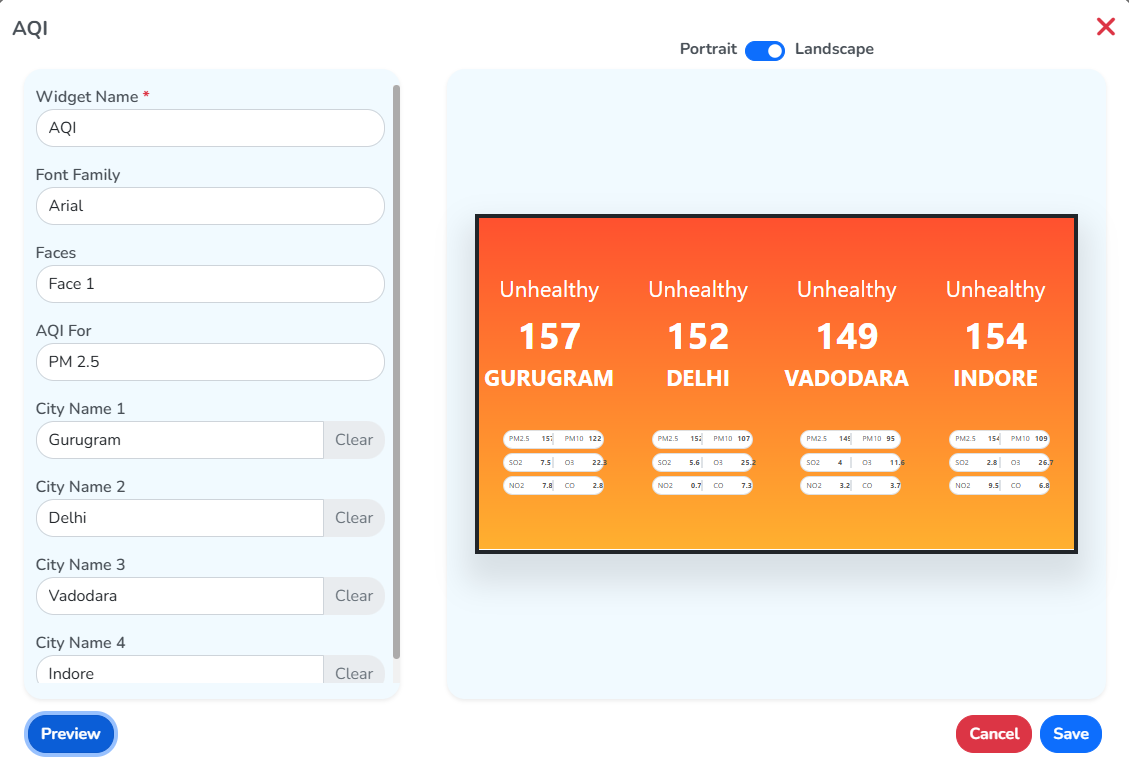1129x762 pixels.
Task: Click the DELHI city name in preview
Action: point(698,378)
